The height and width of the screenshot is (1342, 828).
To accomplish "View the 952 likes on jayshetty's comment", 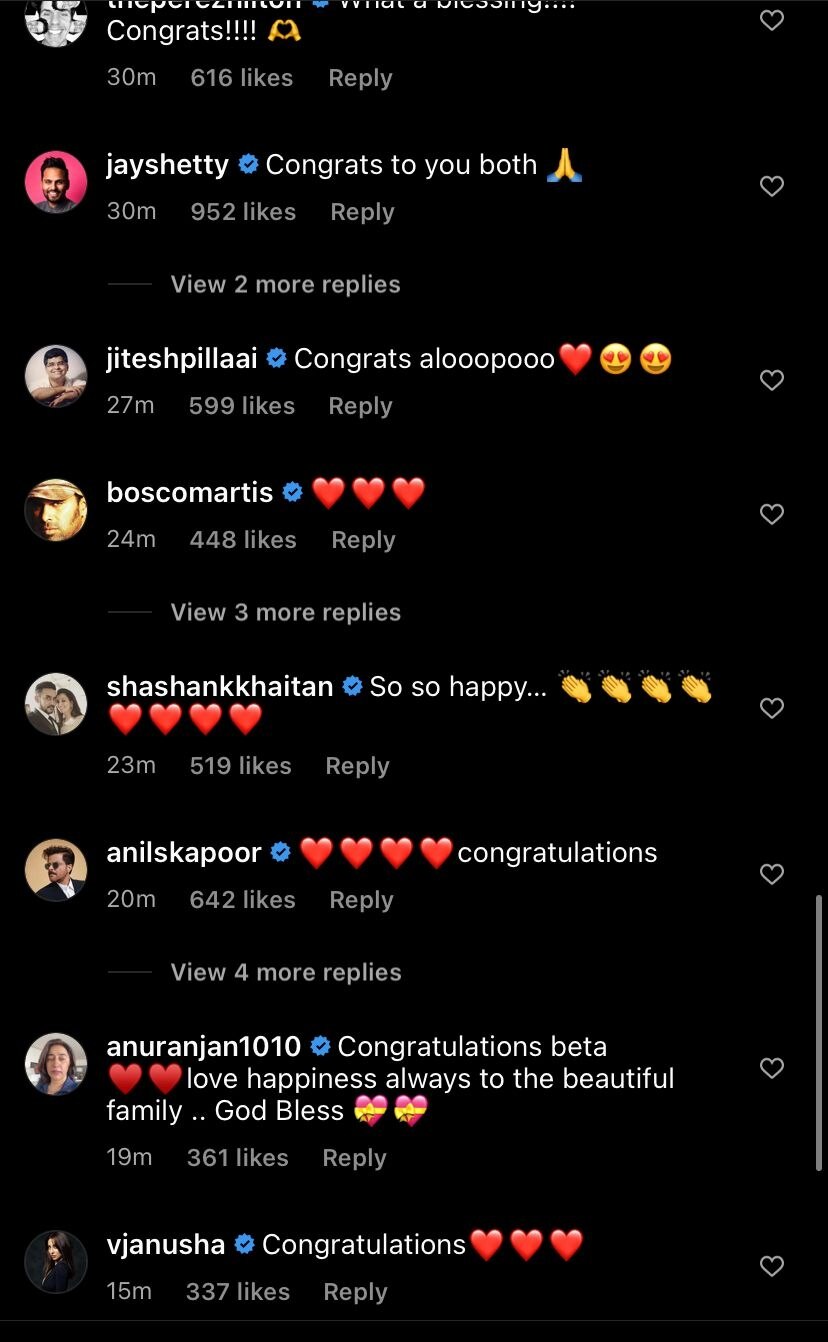I will click(x=243, y=212).
